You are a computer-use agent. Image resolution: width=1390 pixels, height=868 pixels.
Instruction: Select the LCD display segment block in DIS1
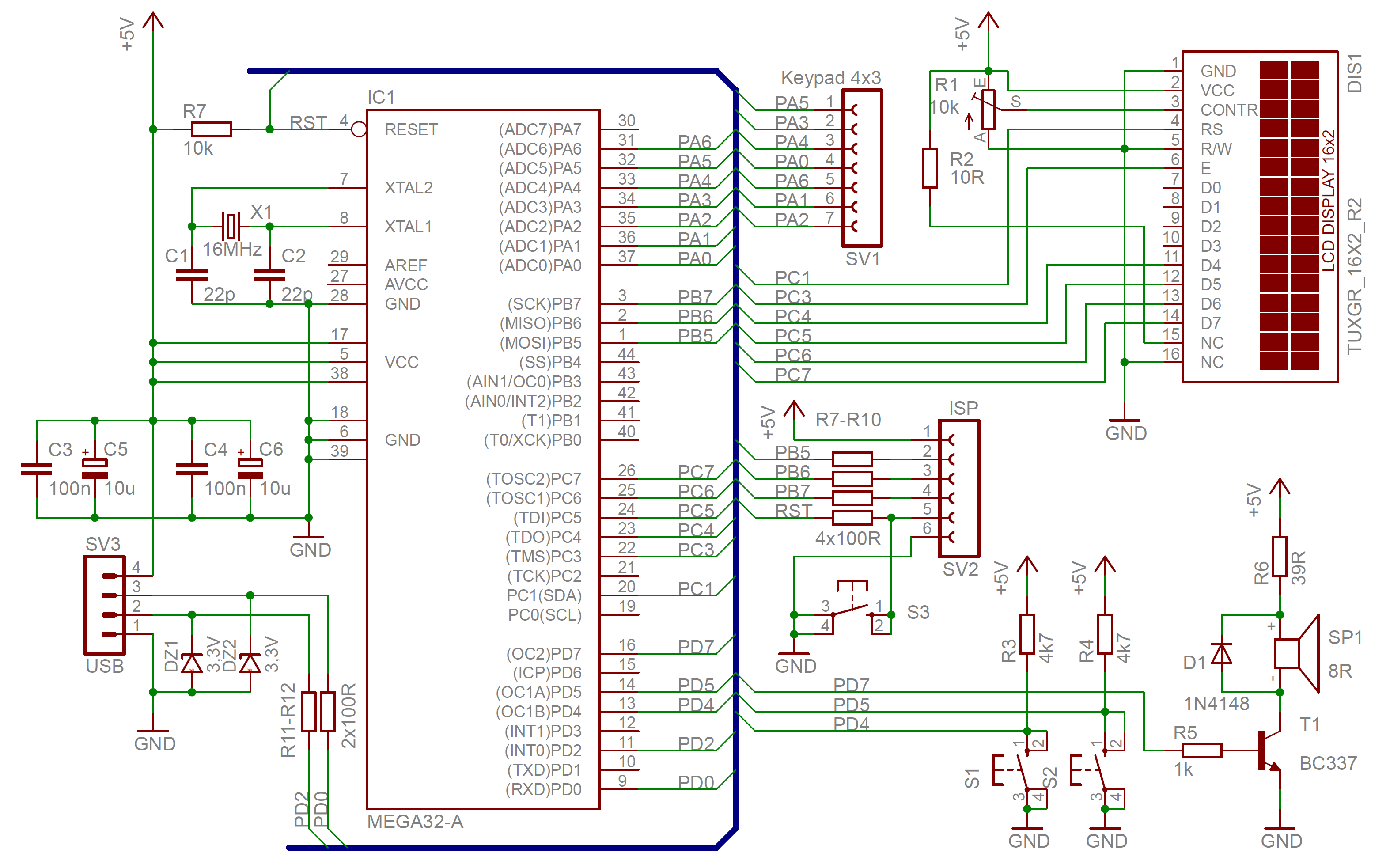click(1290, 216)
